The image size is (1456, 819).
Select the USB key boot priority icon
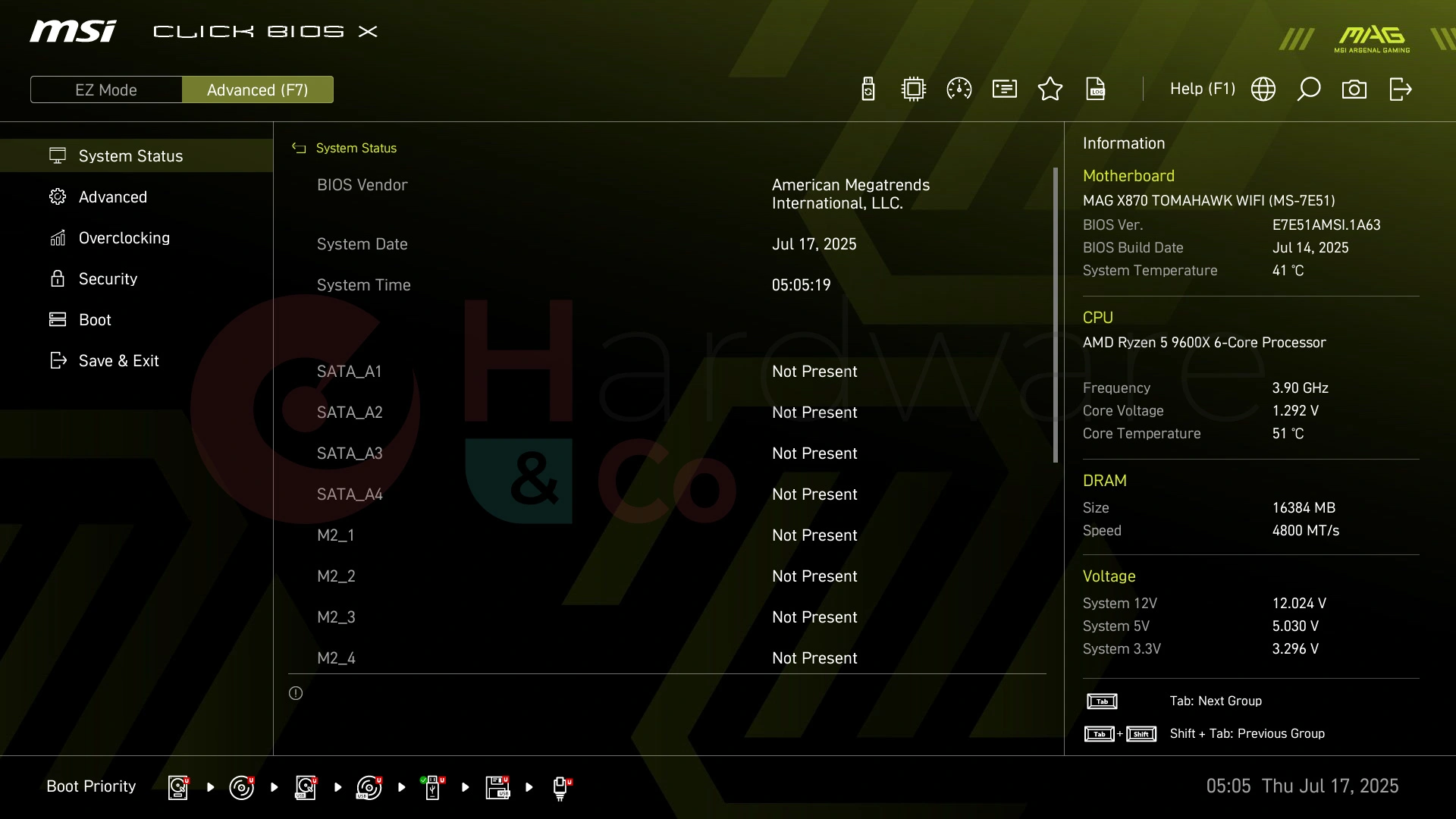(x=433, y=787)
